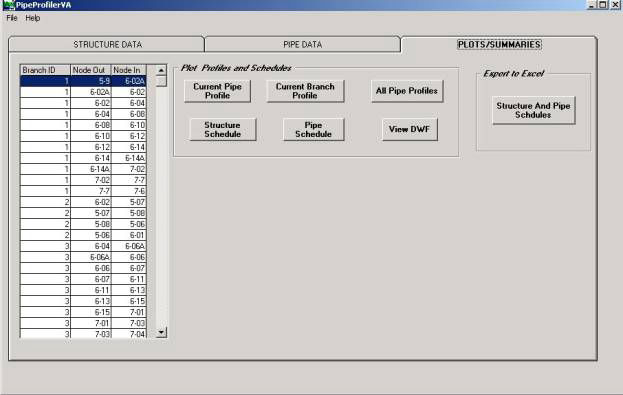The width and height of the screenshot is (623, 395).
Task: Select the row 6-12 to 6-14
Action: [x=83, y=147]
